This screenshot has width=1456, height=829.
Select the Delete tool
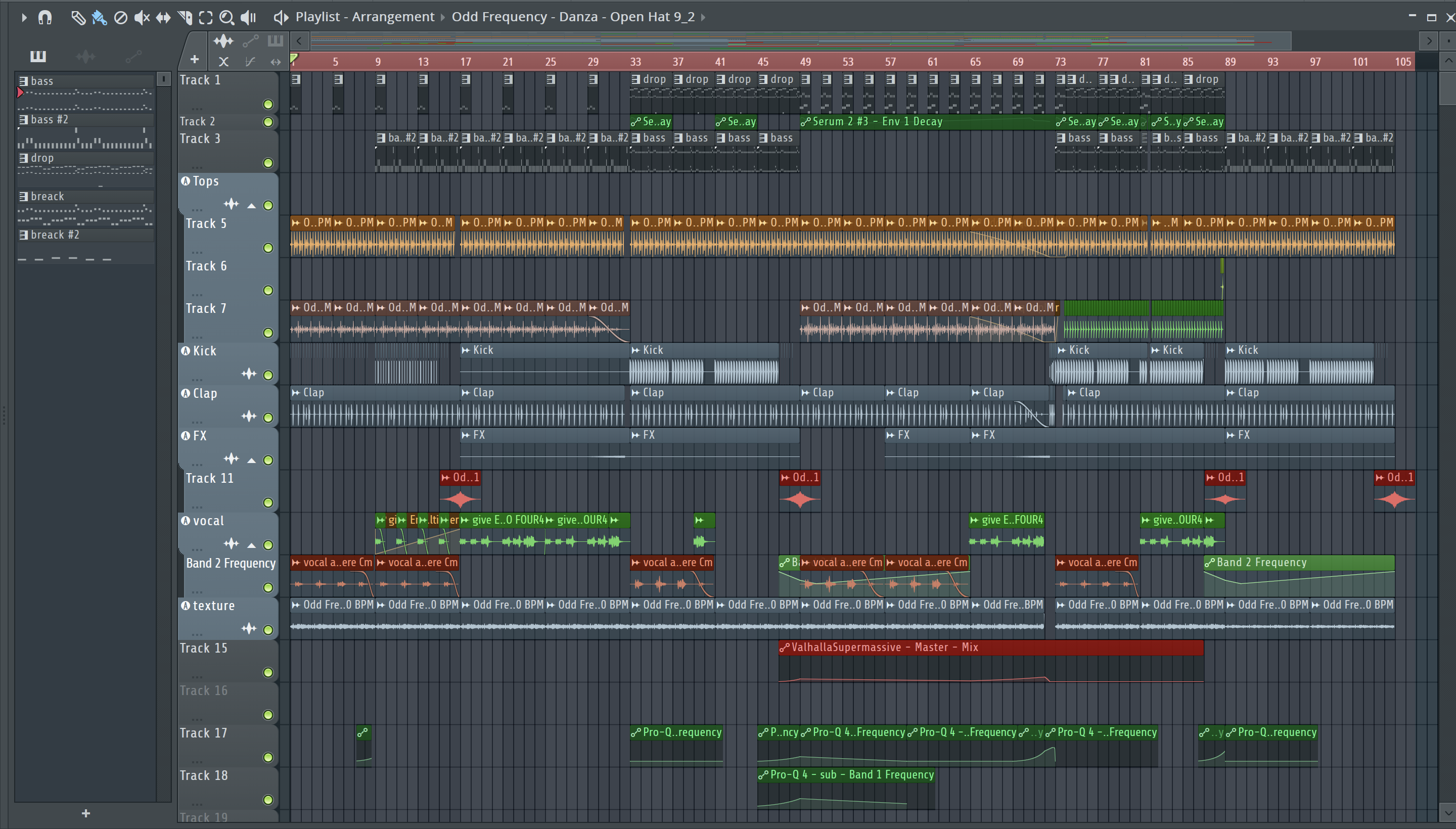tap(121, 18)
